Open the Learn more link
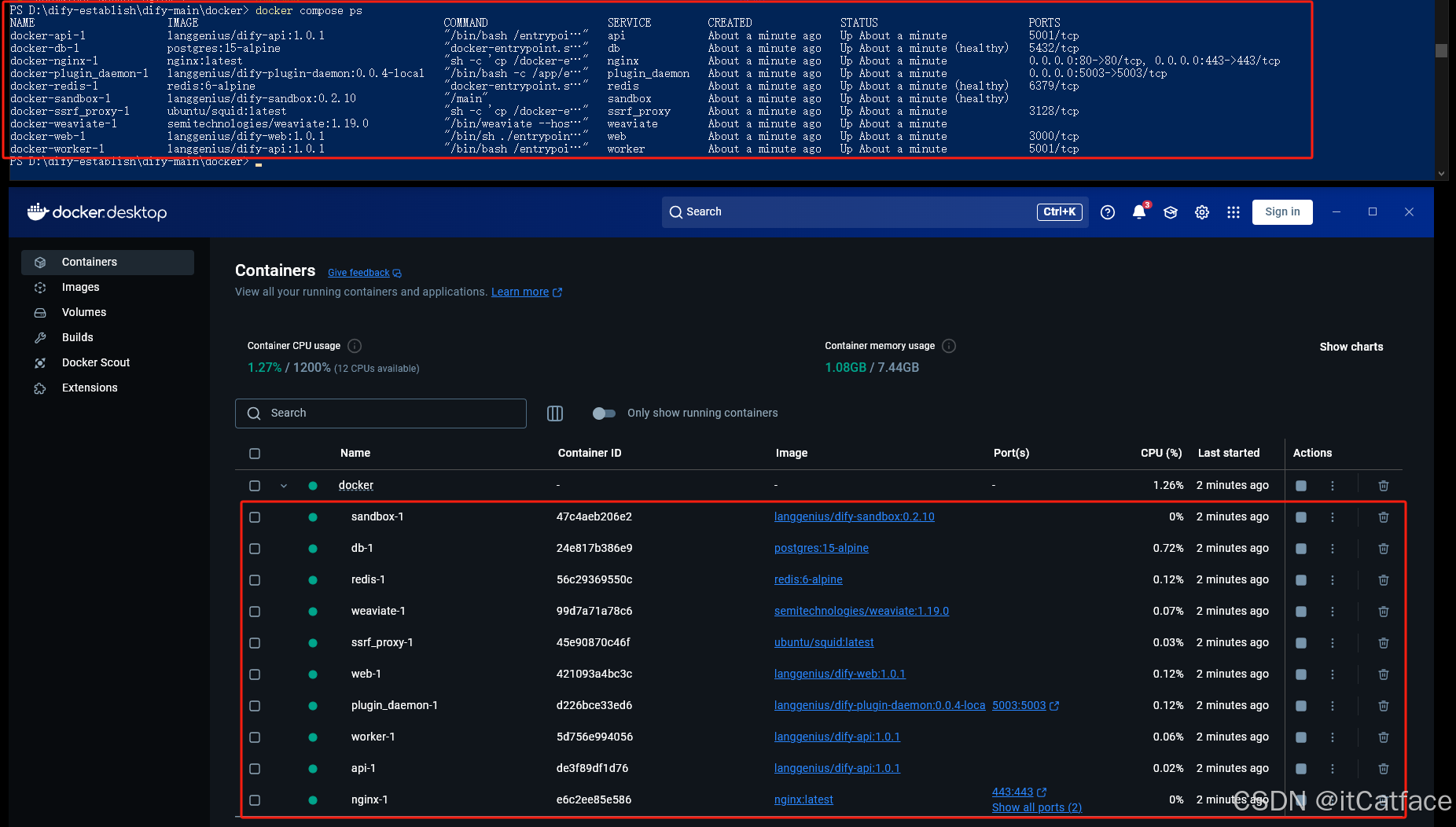 [x=527, y=292]
